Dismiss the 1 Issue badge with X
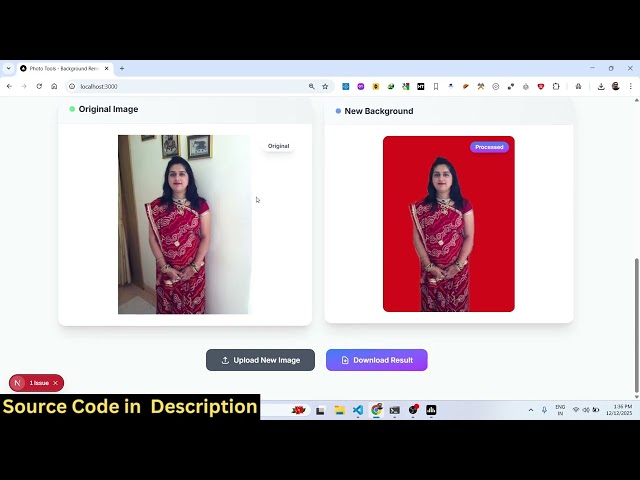640x480 pixels. [x=56, y=383]
